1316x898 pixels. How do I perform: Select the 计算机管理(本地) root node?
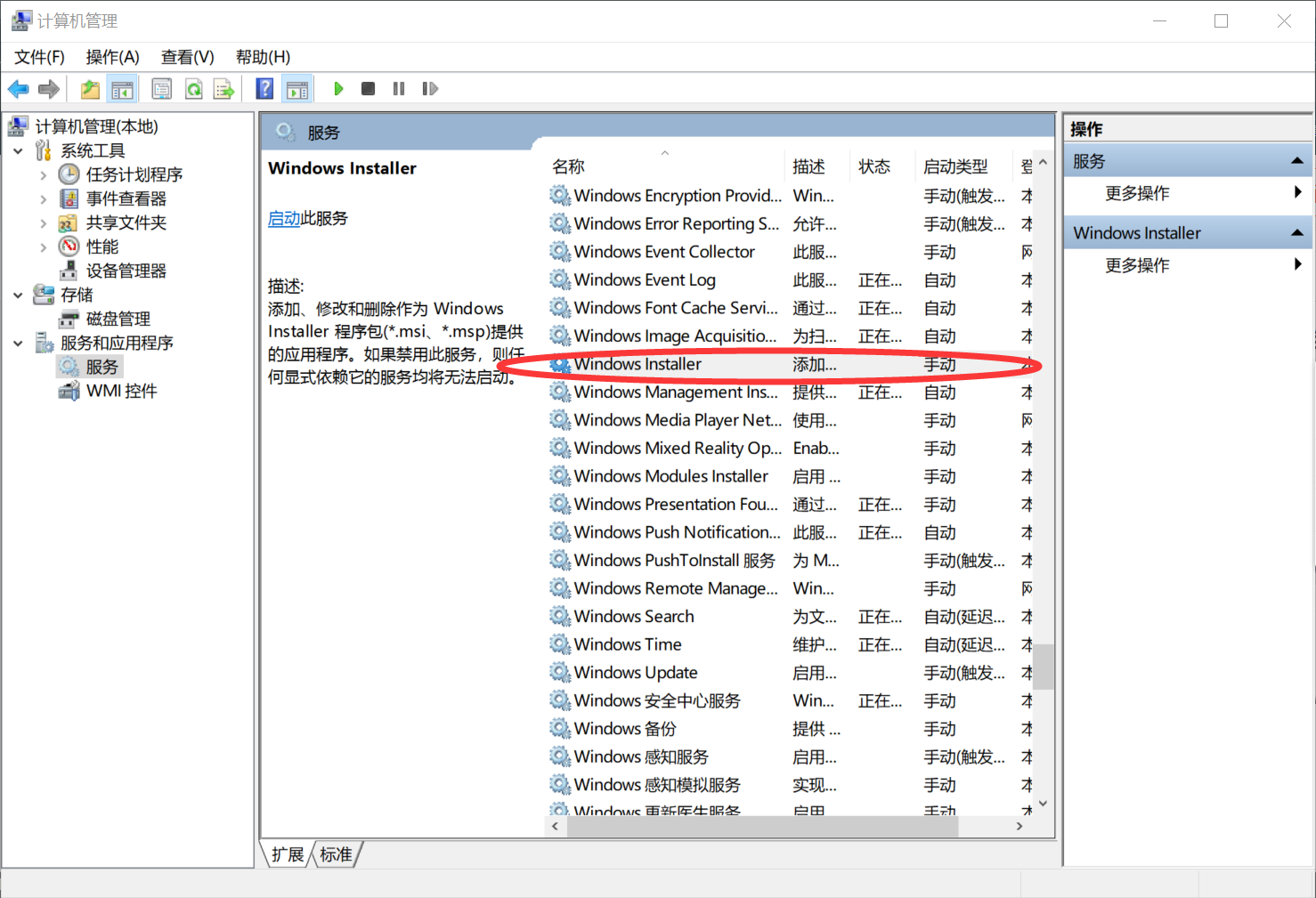pyautogui.click(x=96, y=126)
